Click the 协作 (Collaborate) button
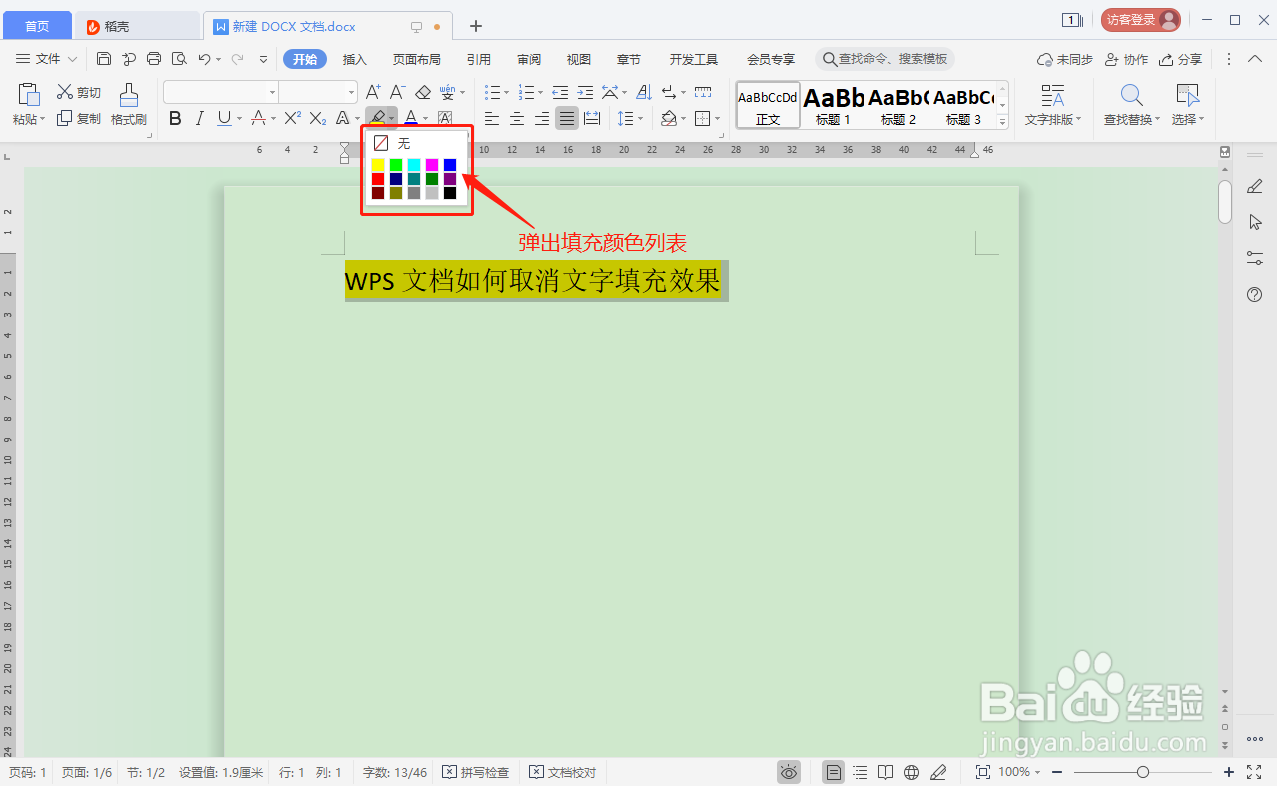 [x=1127, y=59]
